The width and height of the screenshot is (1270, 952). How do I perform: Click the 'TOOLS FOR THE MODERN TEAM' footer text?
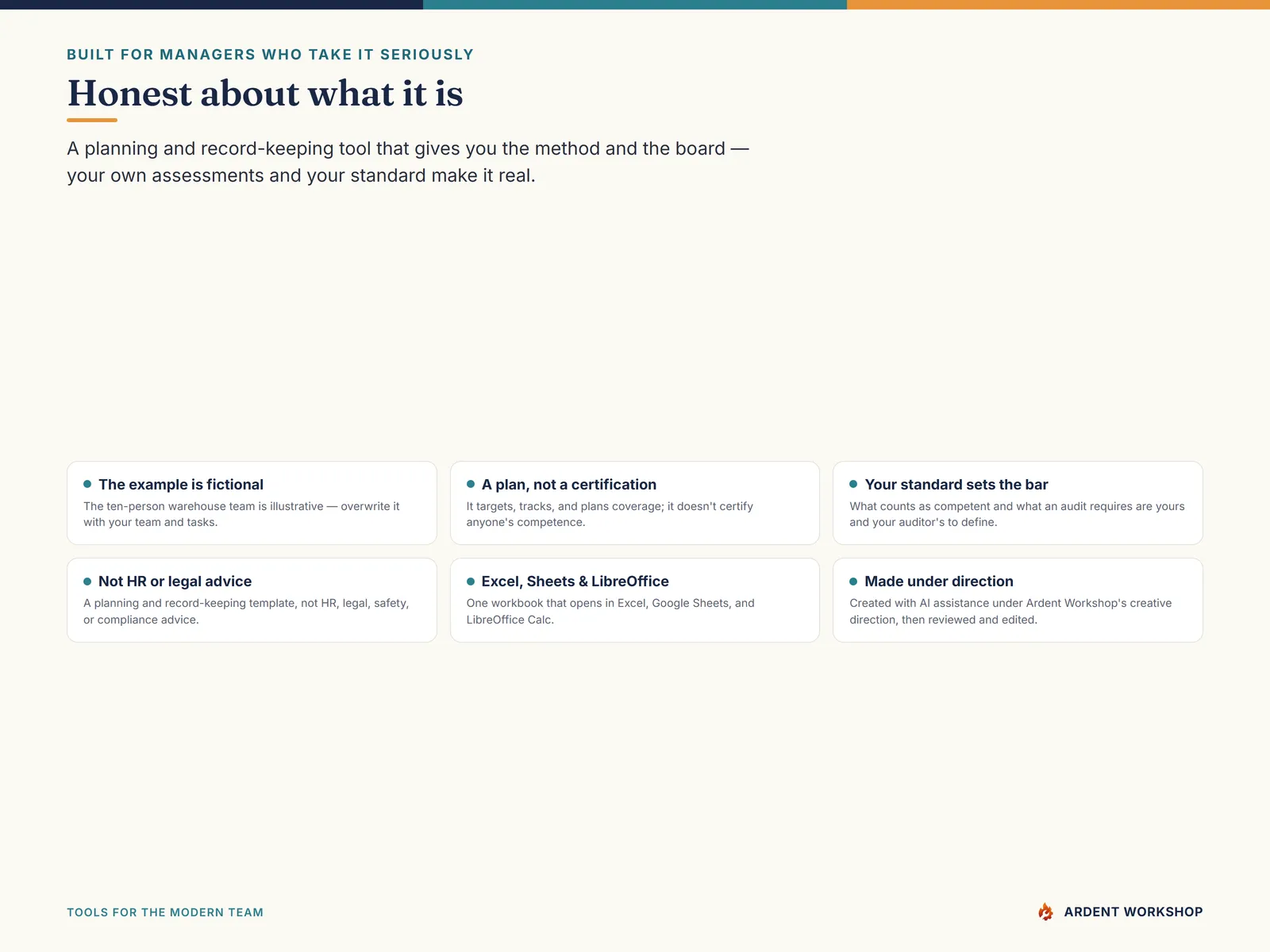click(x=165, y=912)
